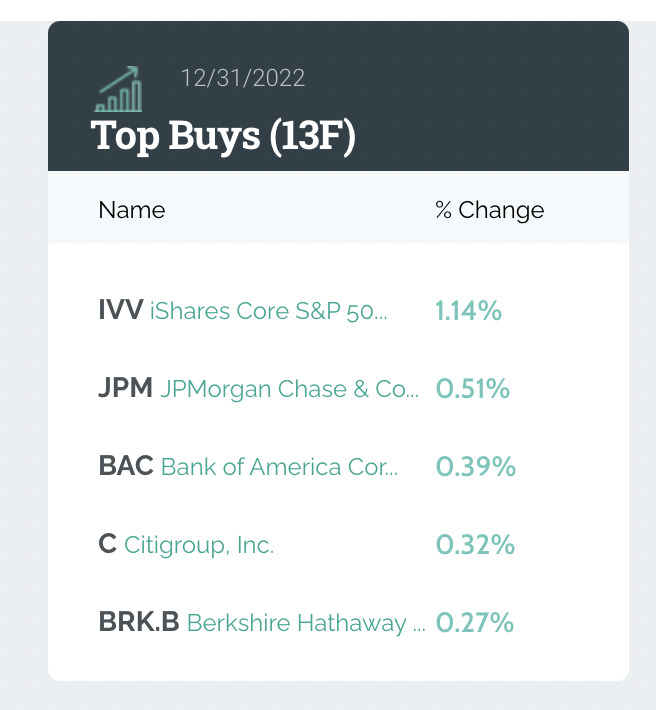Click the 1.14% change value
Image resolution: width=656 pixels, height=710 pixels.
(468, 311)
